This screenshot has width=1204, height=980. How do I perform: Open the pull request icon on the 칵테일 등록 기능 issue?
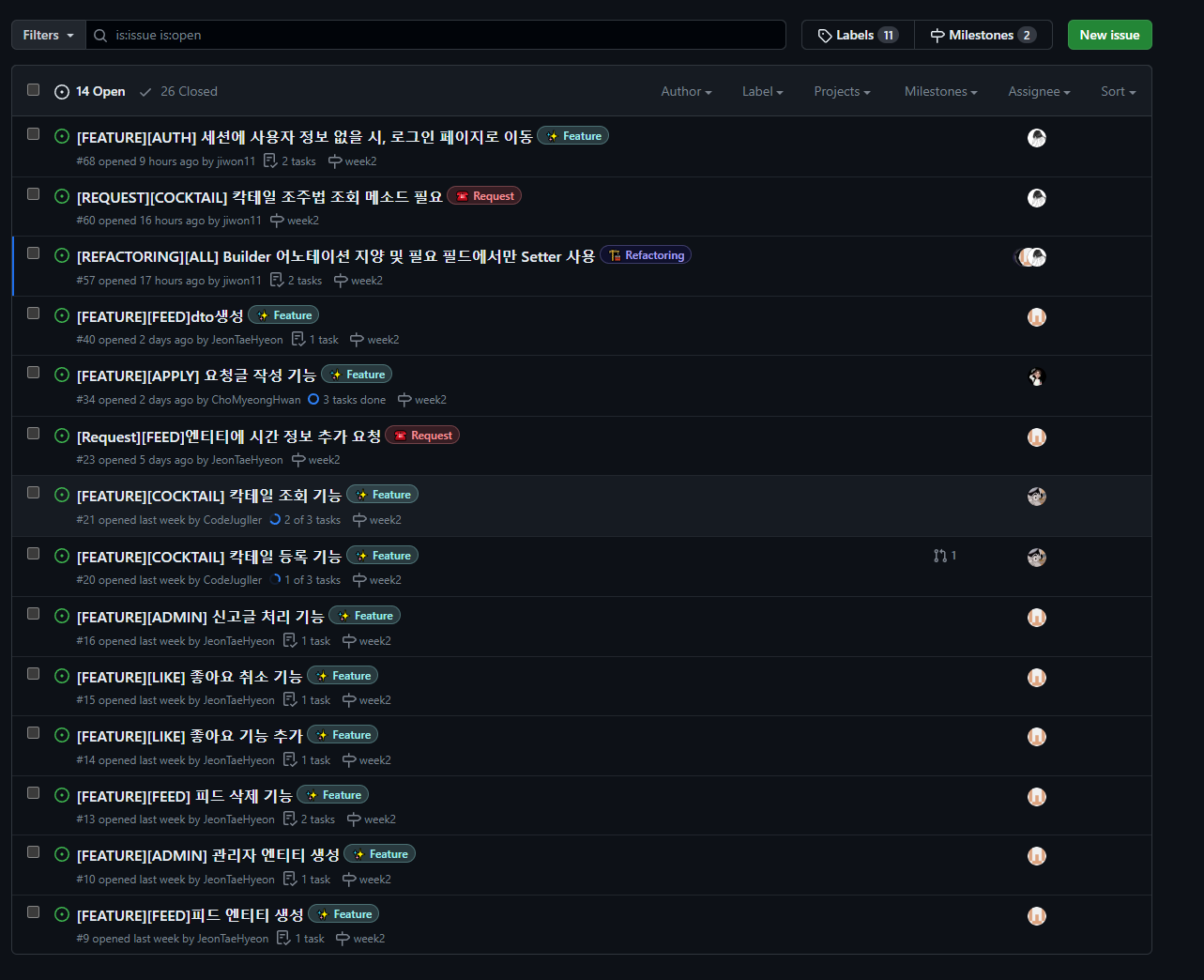939,555
